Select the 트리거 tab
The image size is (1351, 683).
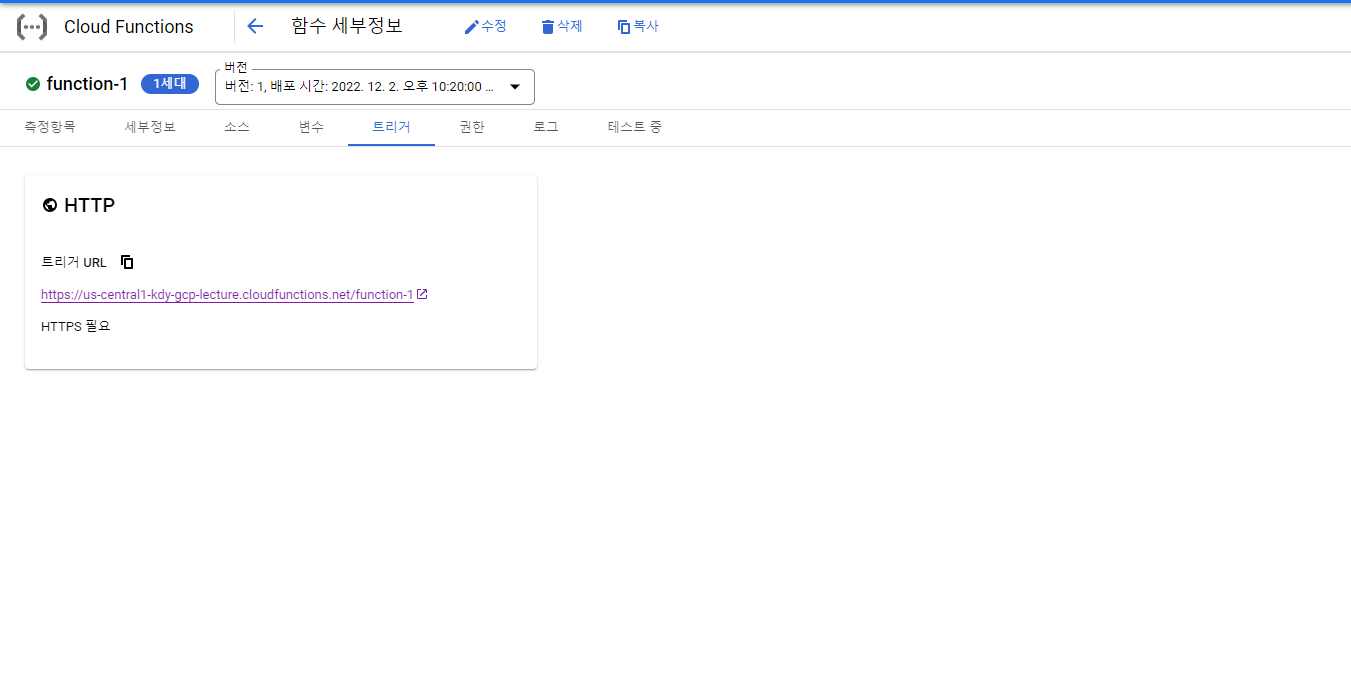click(x=391, y=127)
